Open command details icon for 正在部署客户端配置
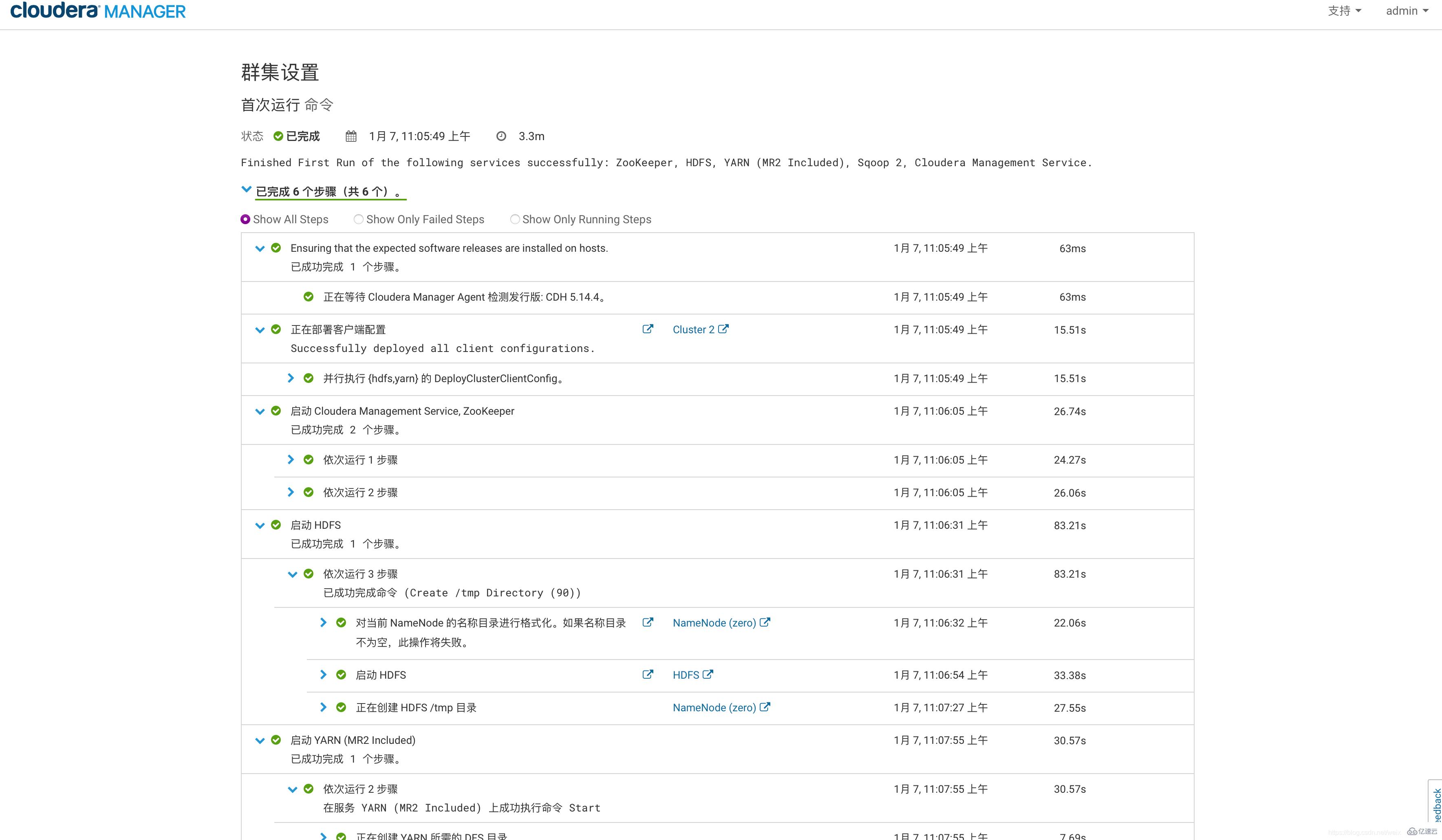 [x=648, y=329]
